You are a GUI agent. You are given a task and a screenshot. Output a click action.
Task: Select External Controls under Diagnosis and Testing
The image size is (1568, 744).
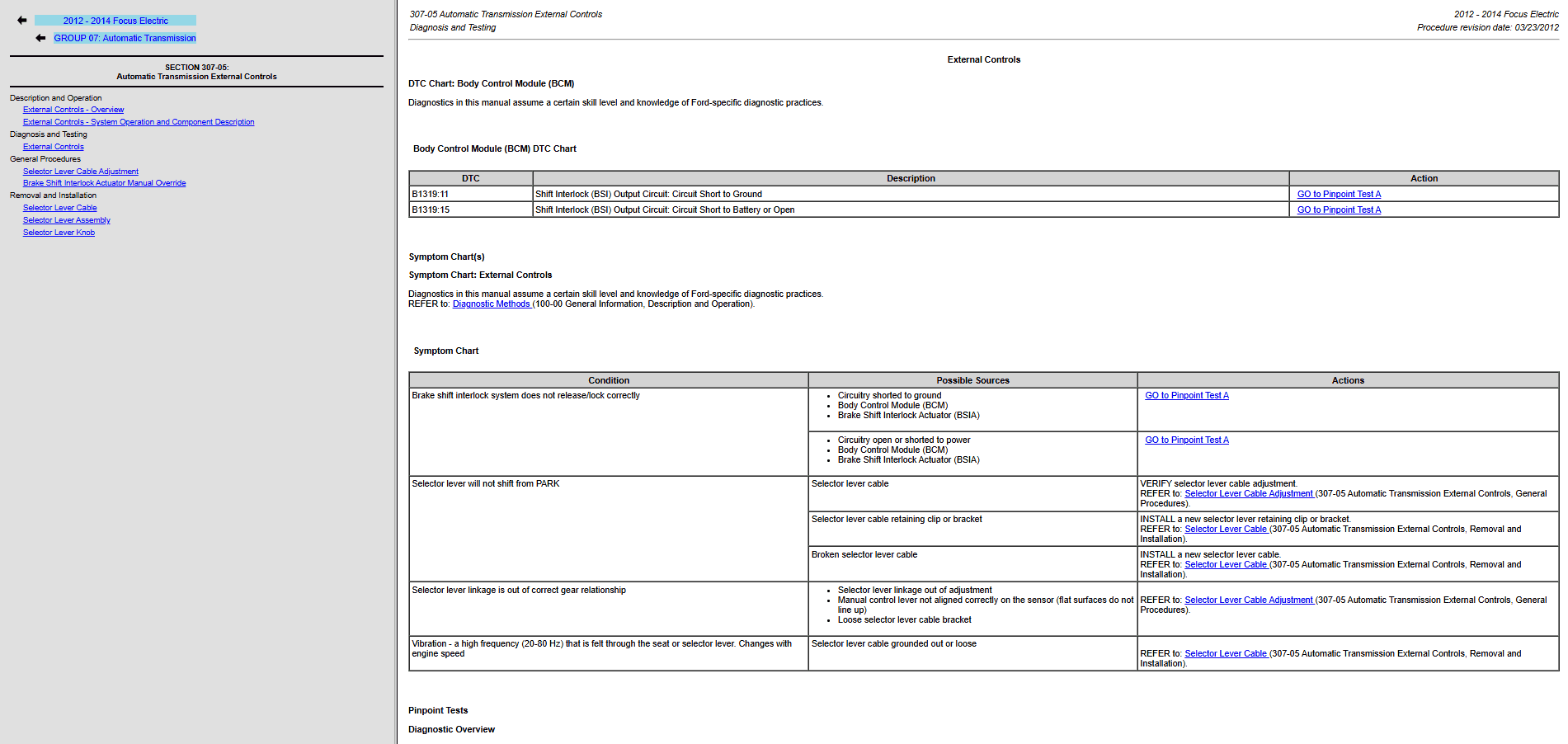(54, 147)
